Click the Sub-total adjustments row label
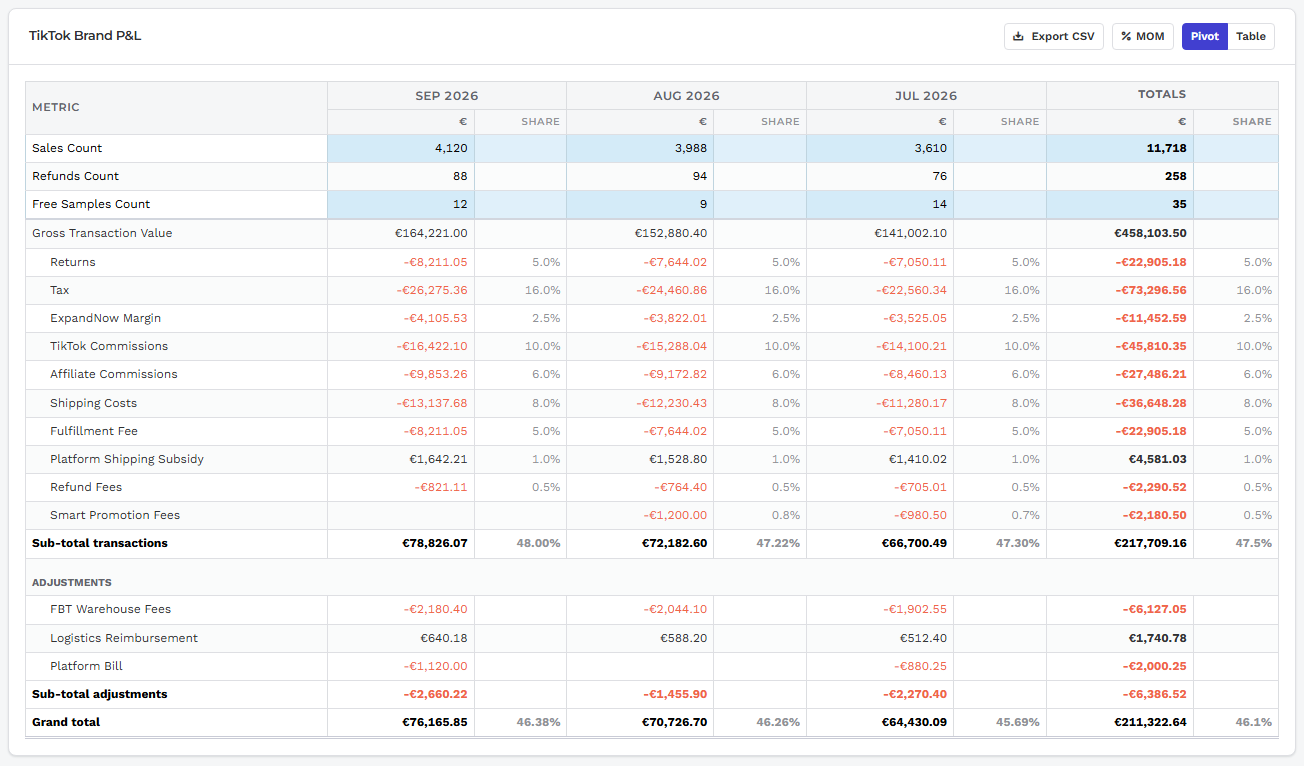The image size is (1304, 766). pyautogui.click(x=100, y=694)
